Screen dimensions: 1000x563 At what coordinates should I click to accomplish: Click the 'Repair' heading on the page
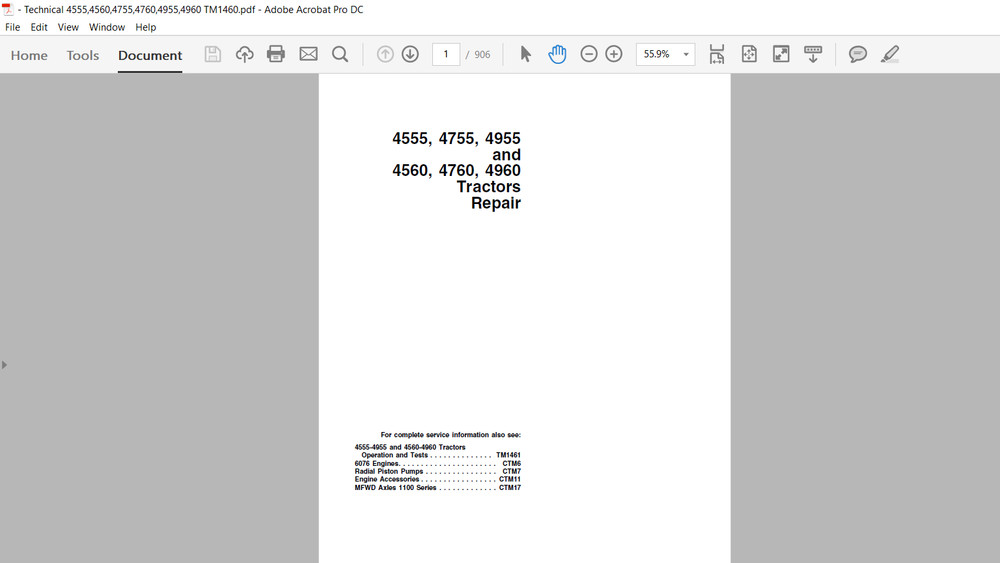(x=496, y=203)
